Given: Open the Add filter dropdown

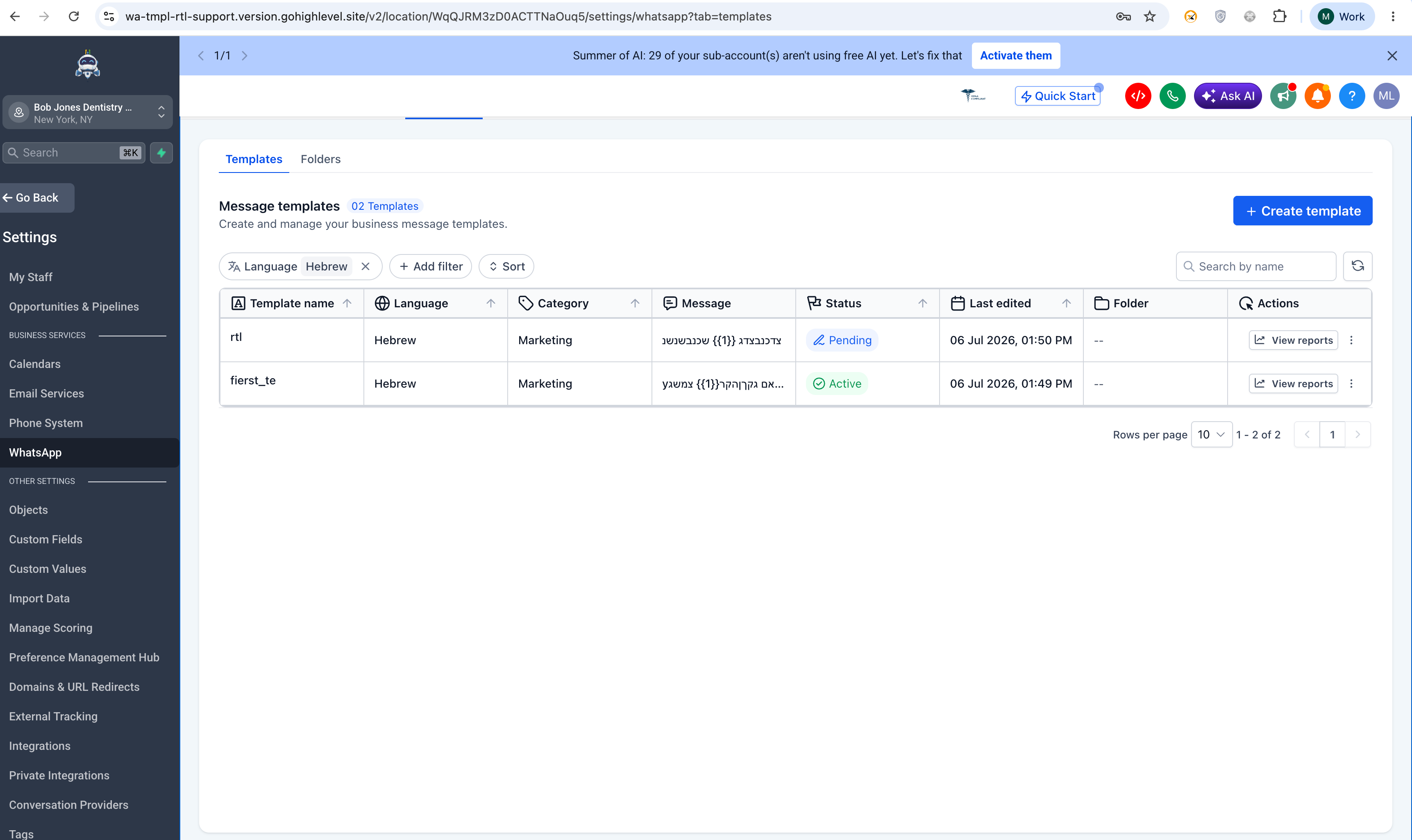Looking at the screenshot, I should (x=430, y=266).
